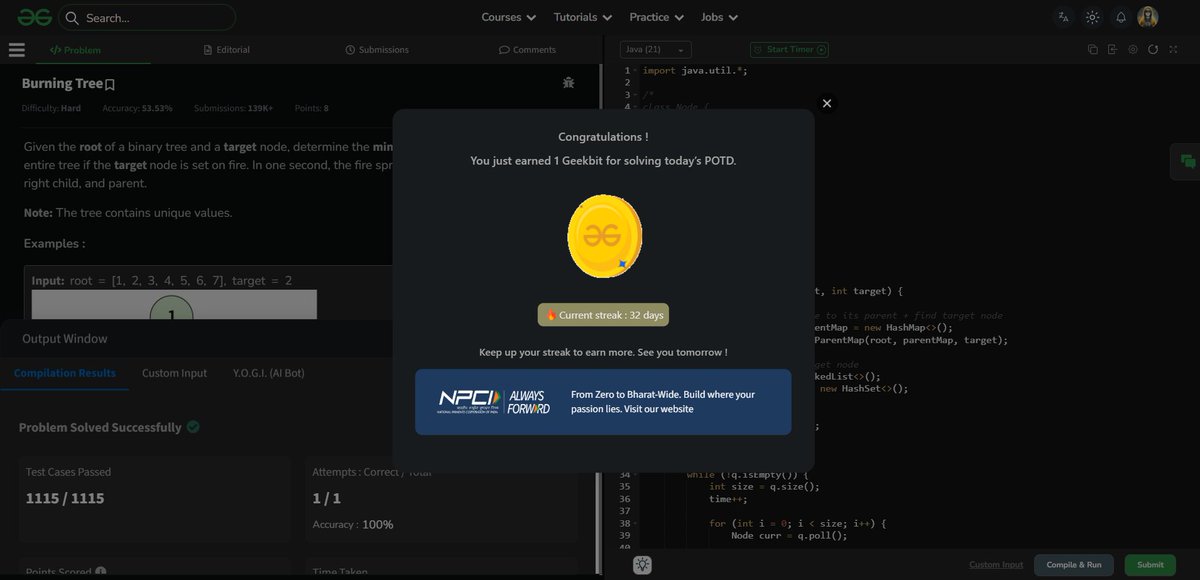The image size is (1200, 580).
Task: Click code line 'Node curr = q.poll();'
Action: (x=789, y=535)
